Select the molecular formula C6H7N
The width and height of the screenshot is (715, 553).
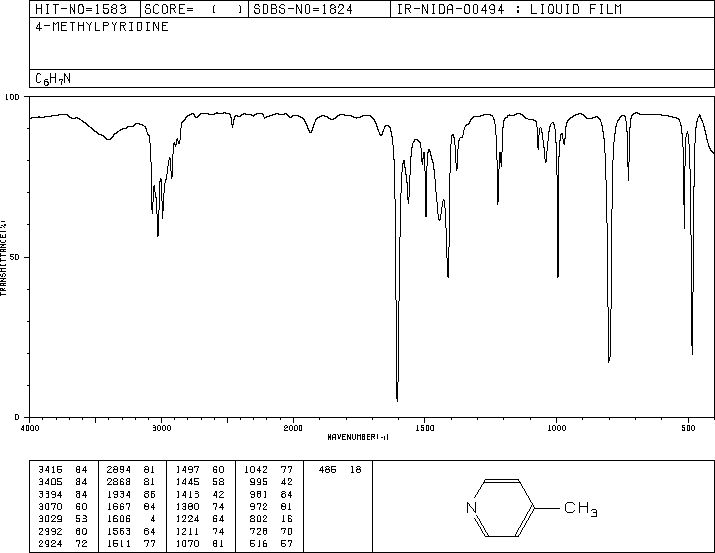(53, 79)
